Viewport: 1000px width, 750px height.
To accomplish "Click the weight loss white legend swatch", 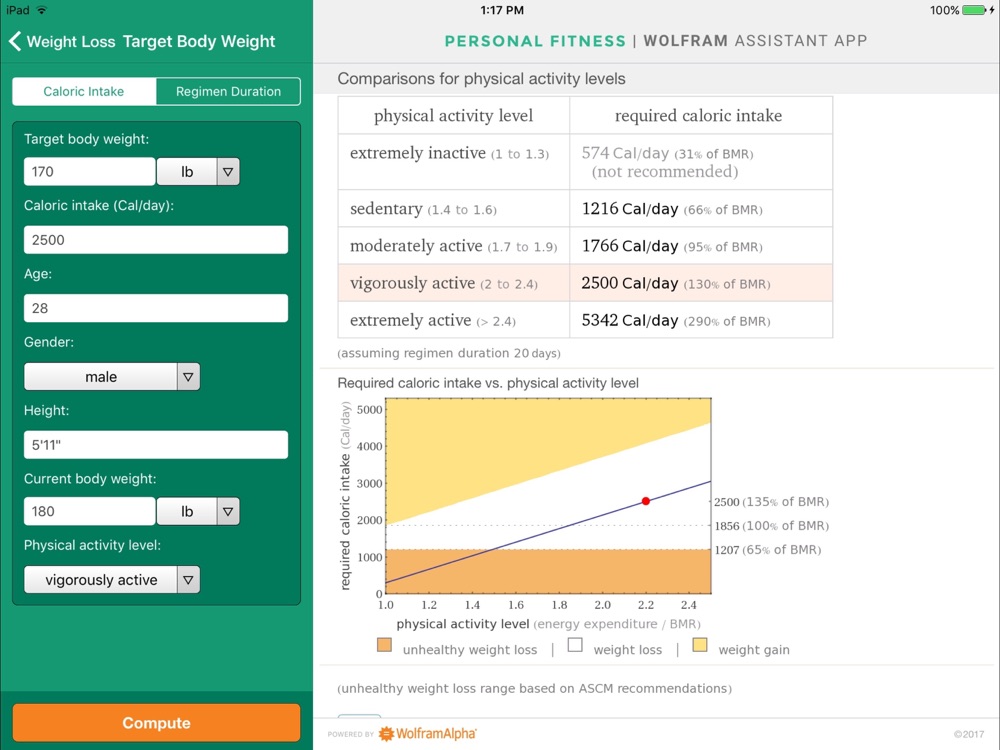I will (x=575, y=645).
